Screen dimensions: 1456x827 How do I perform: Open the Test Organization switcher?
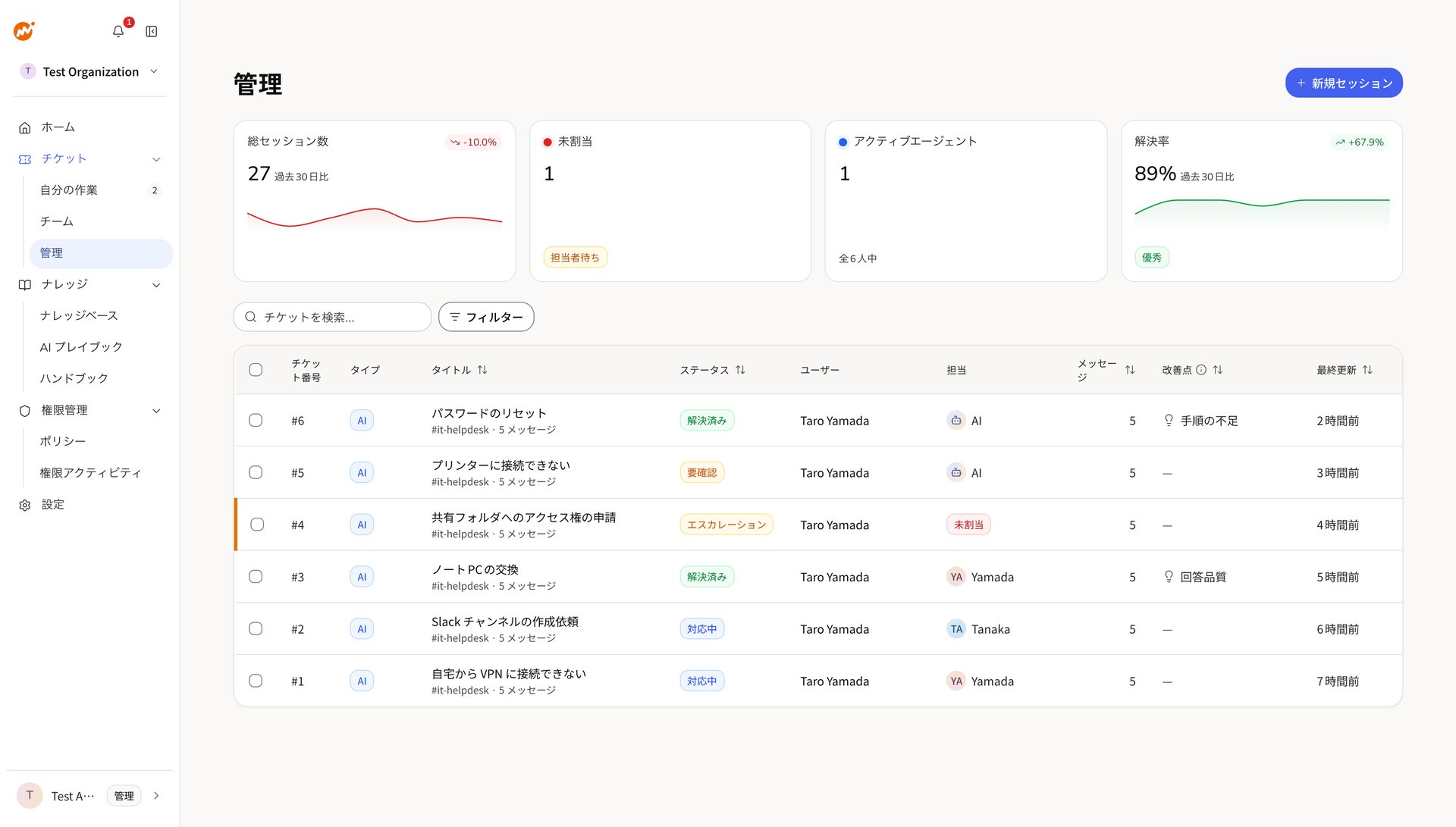click(x=89, y=71)
